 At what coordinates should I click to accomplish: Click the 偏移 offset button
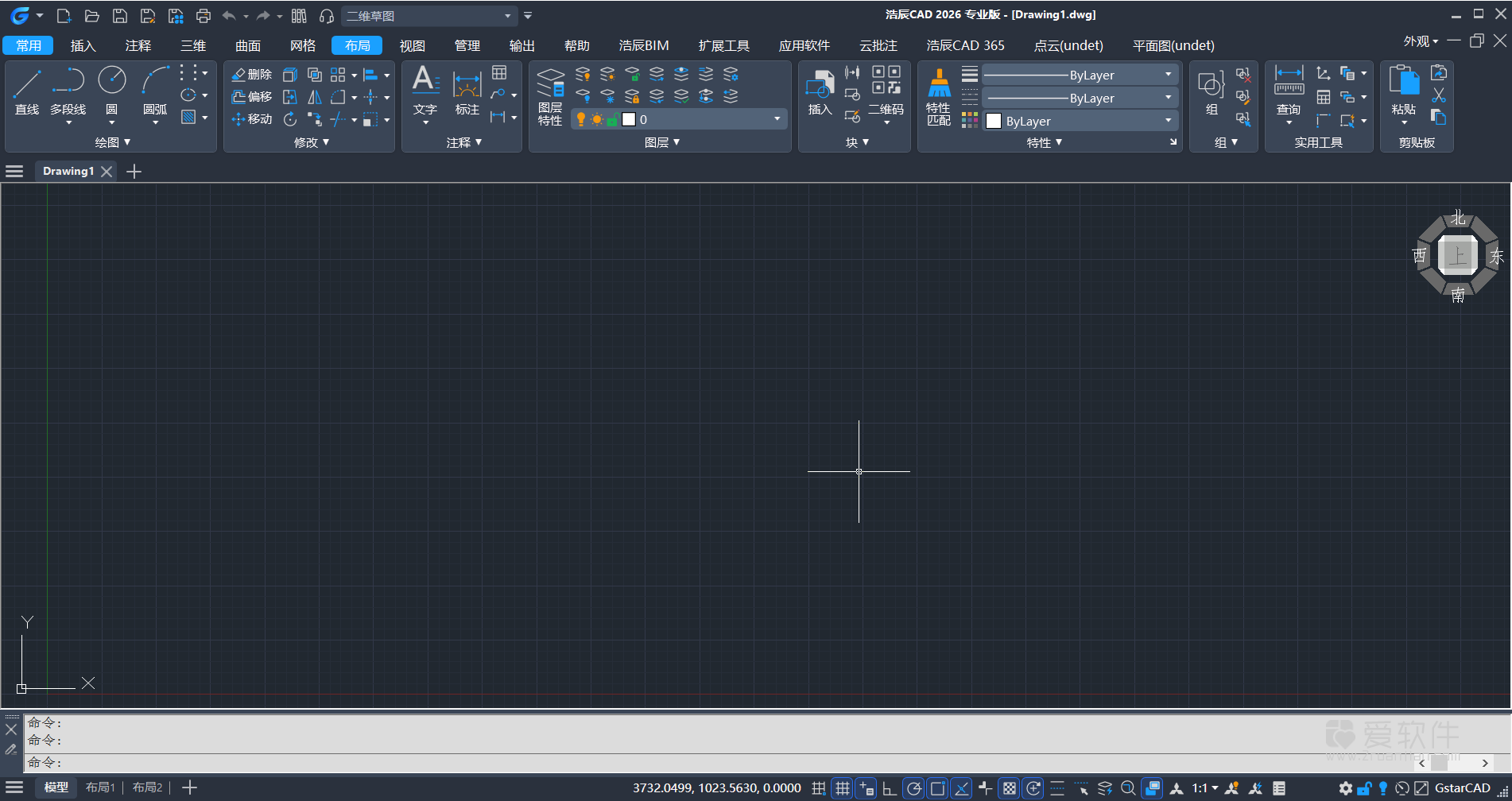[x=251, y=97]
